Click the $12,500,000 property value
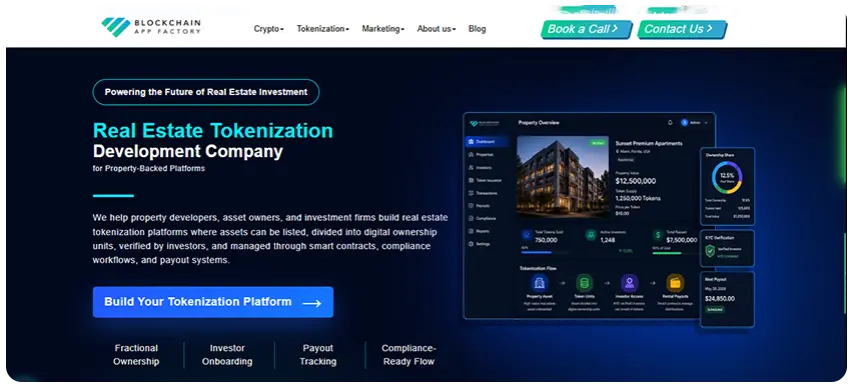The image size is (850, 390). (x=636, y=181)
